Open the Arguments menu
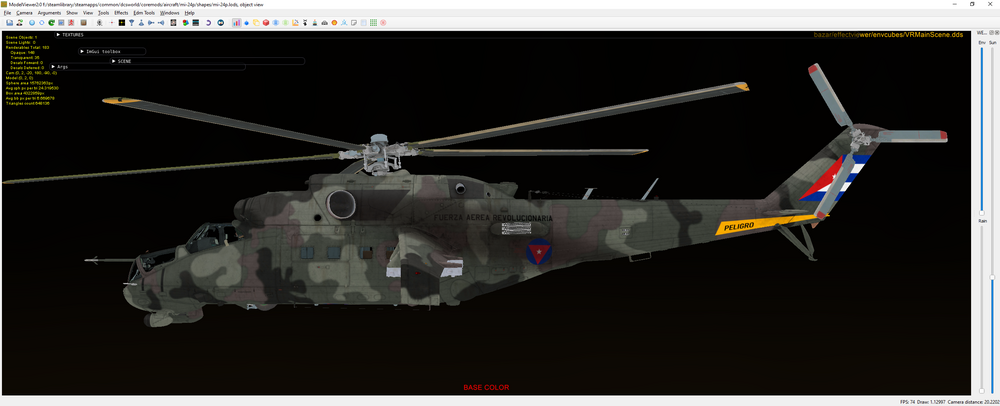 point(50,13)
